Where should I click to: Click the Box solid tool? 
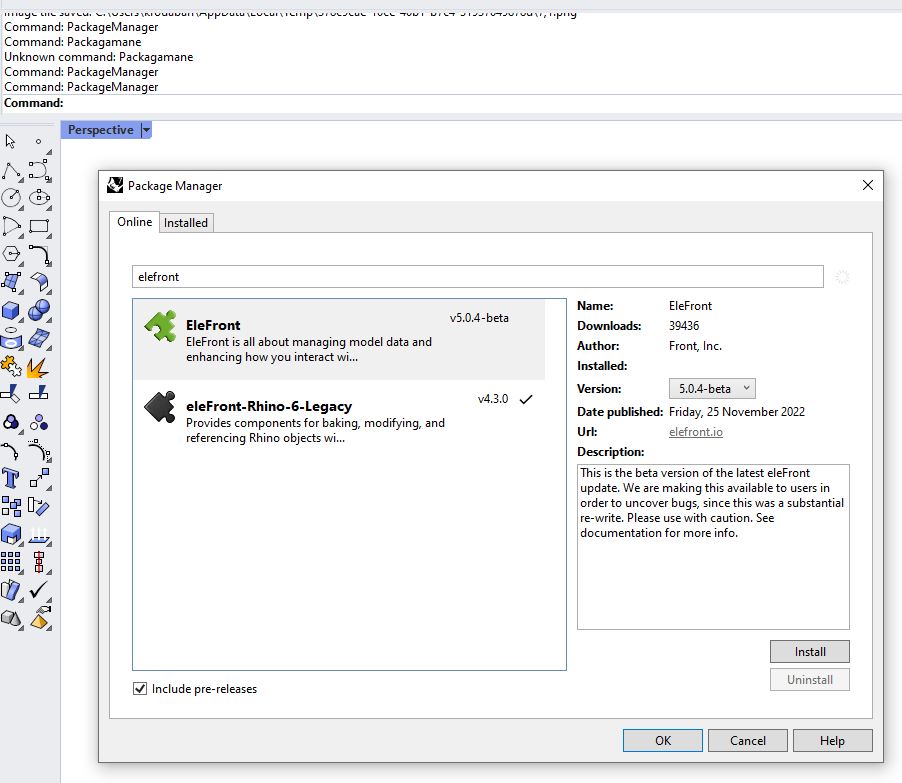[11, 310]
